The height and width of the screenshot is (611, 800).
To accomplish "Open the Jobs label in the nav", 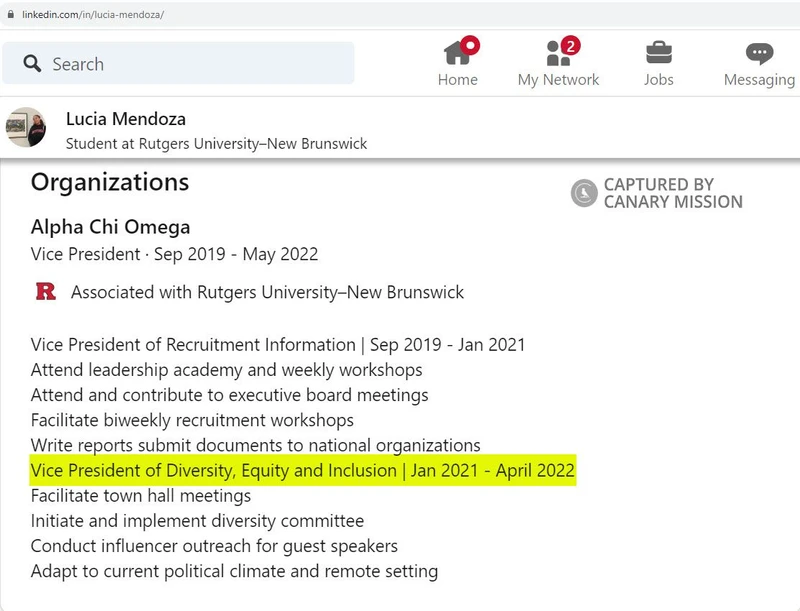I will [659, 80].
